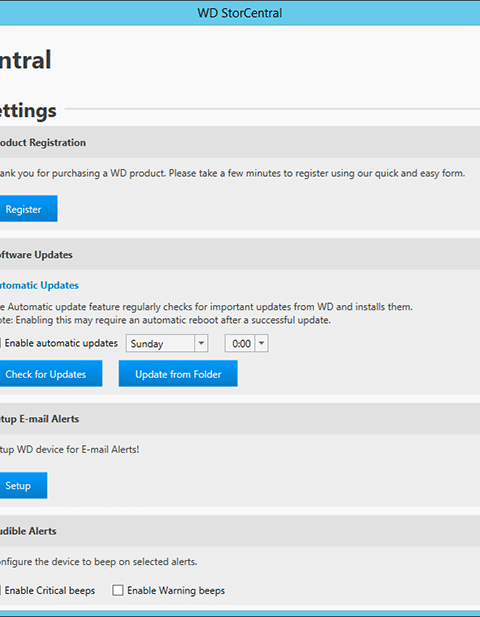Click the Update from Folder button

click(x=178, y=373)
